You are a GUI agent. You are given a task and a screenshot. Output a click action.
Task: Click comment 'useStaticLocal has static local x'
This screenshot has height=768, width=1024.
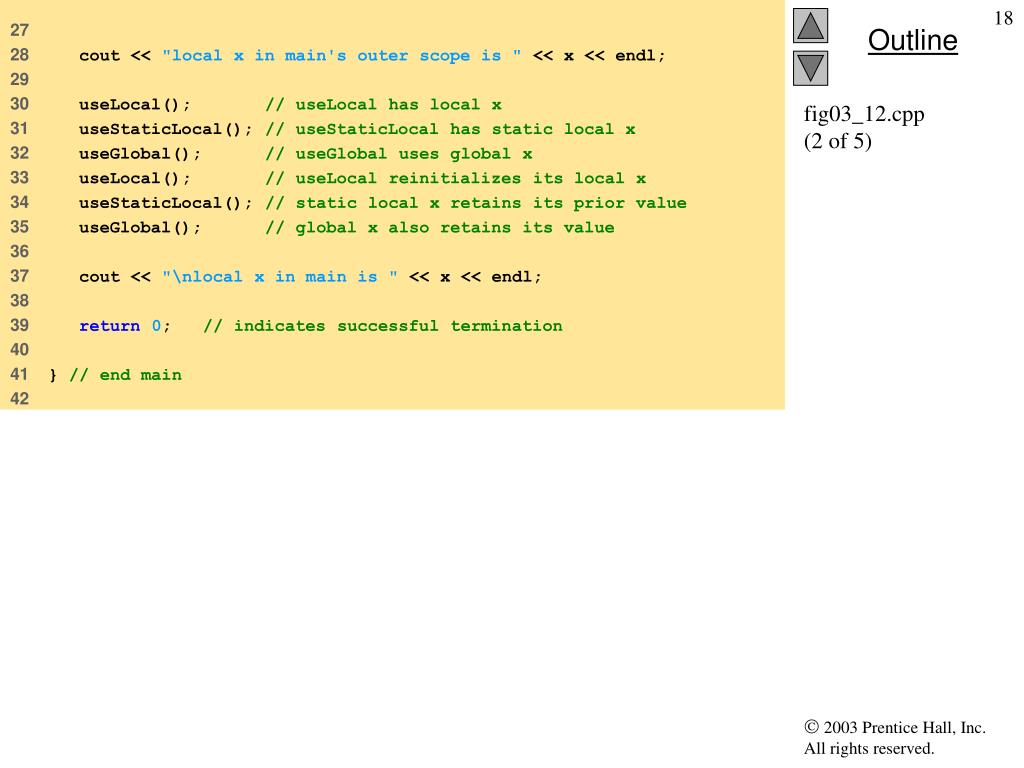(450, 129)
